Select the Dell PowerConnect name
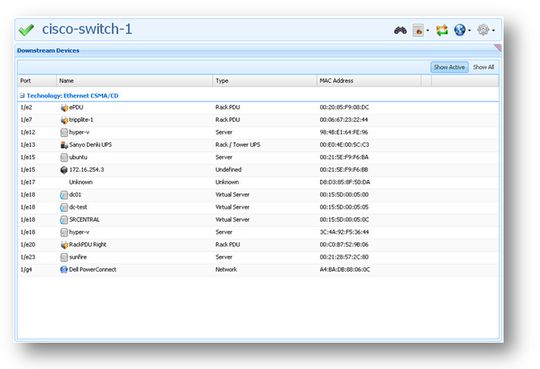 pos(93,269)
